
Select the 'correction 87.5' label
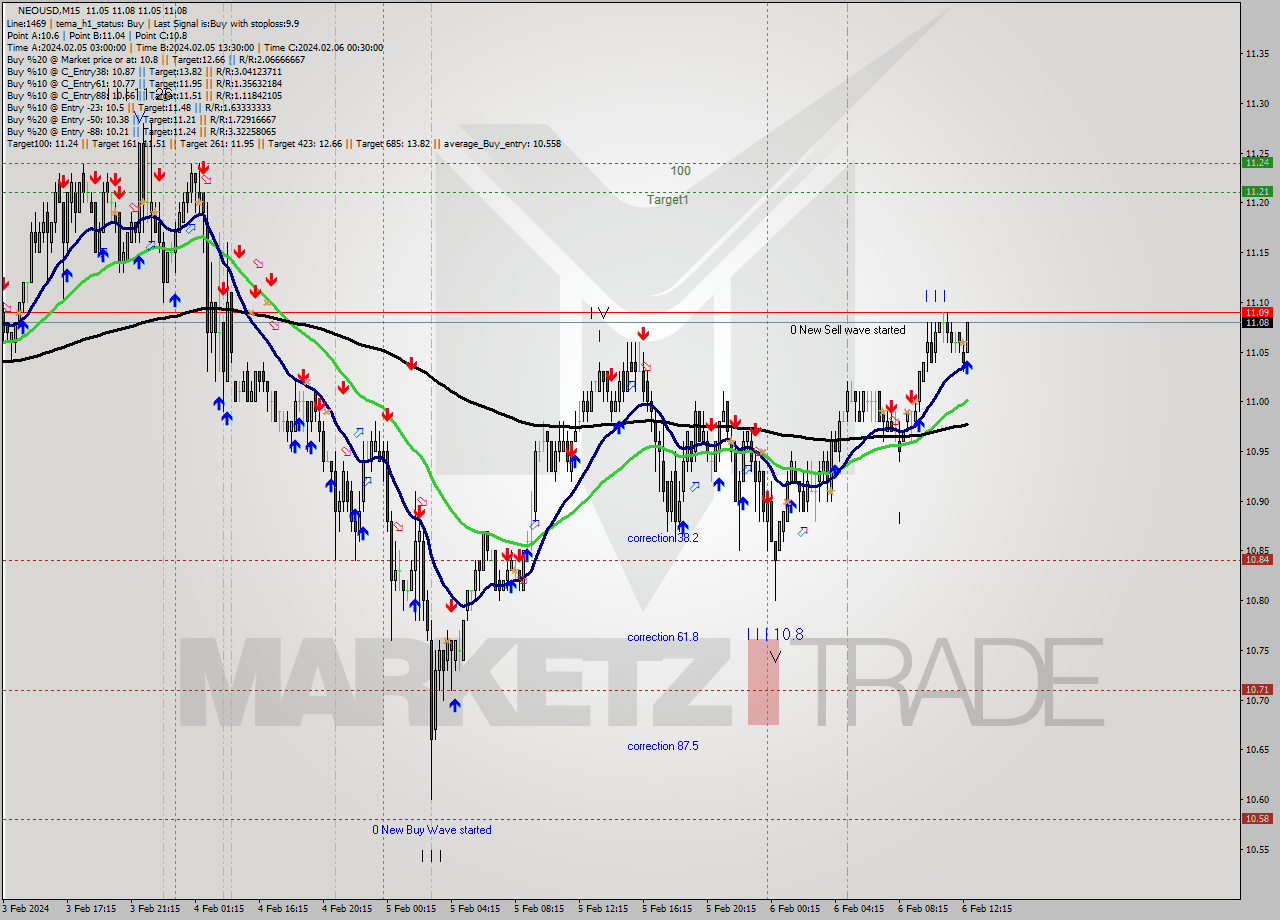click(x=663, y=746)
